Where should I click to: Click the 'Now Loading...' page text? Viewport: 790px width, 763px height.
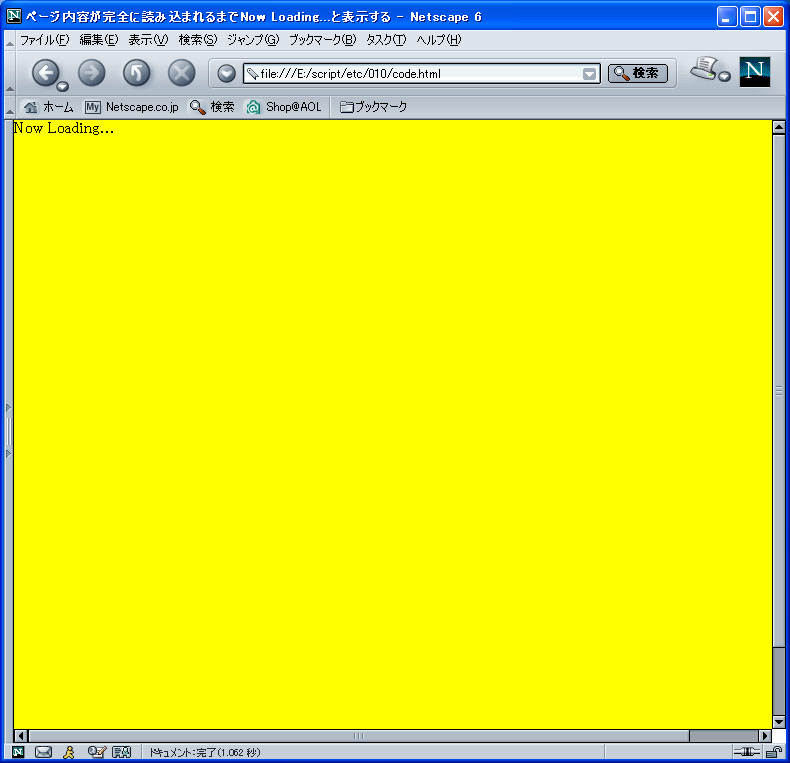(x=64, y=129)
